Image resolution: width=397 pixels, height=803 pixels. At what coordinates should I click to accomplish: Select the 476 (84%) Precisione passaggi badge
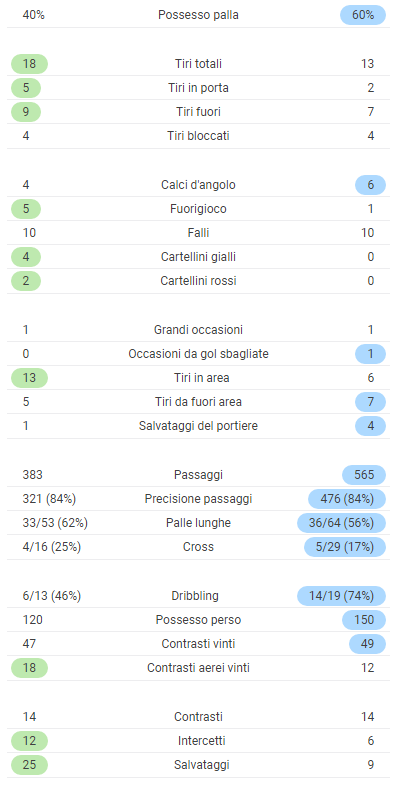(x=347, y=499)
